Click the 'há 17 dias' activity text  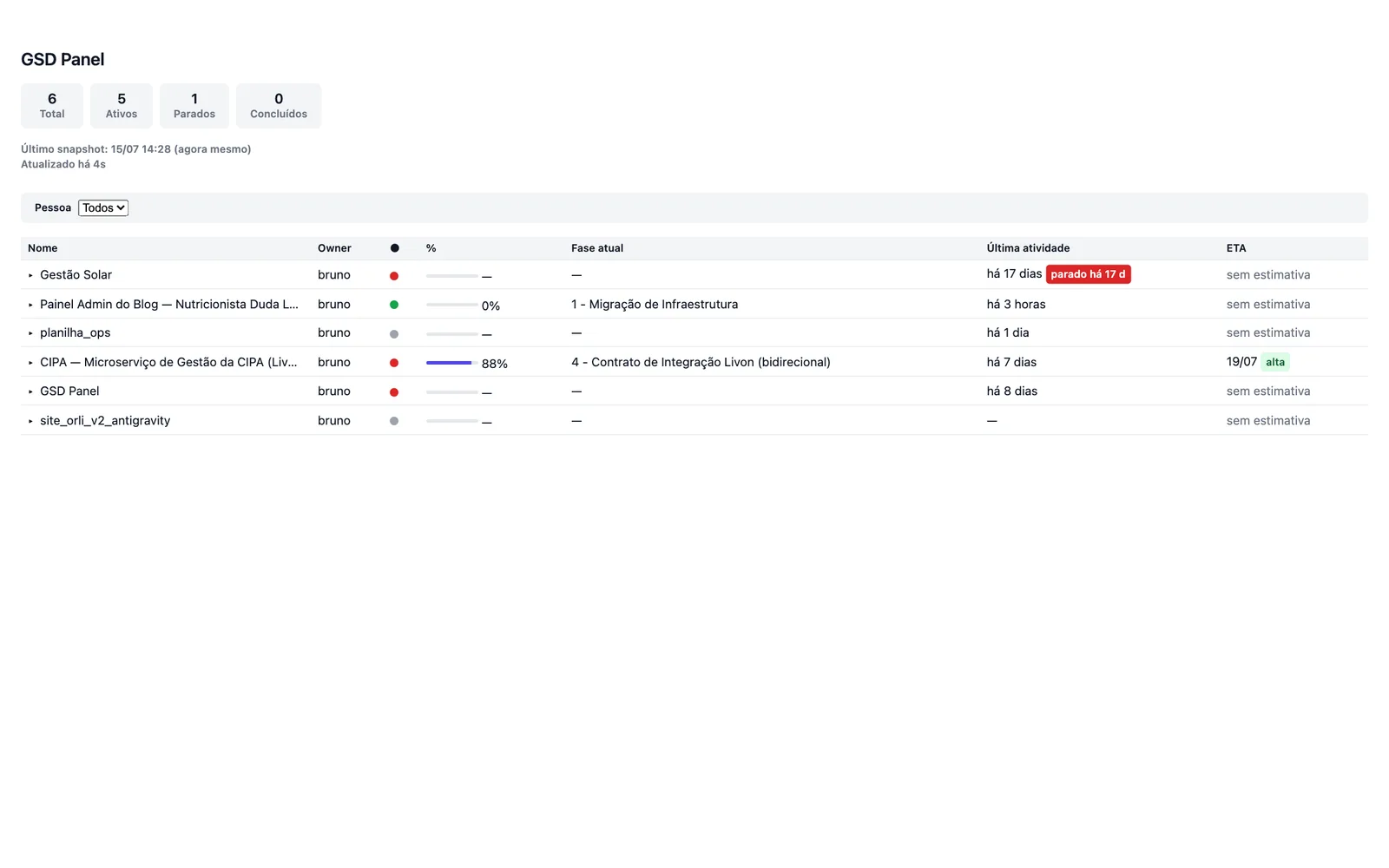1014,274
